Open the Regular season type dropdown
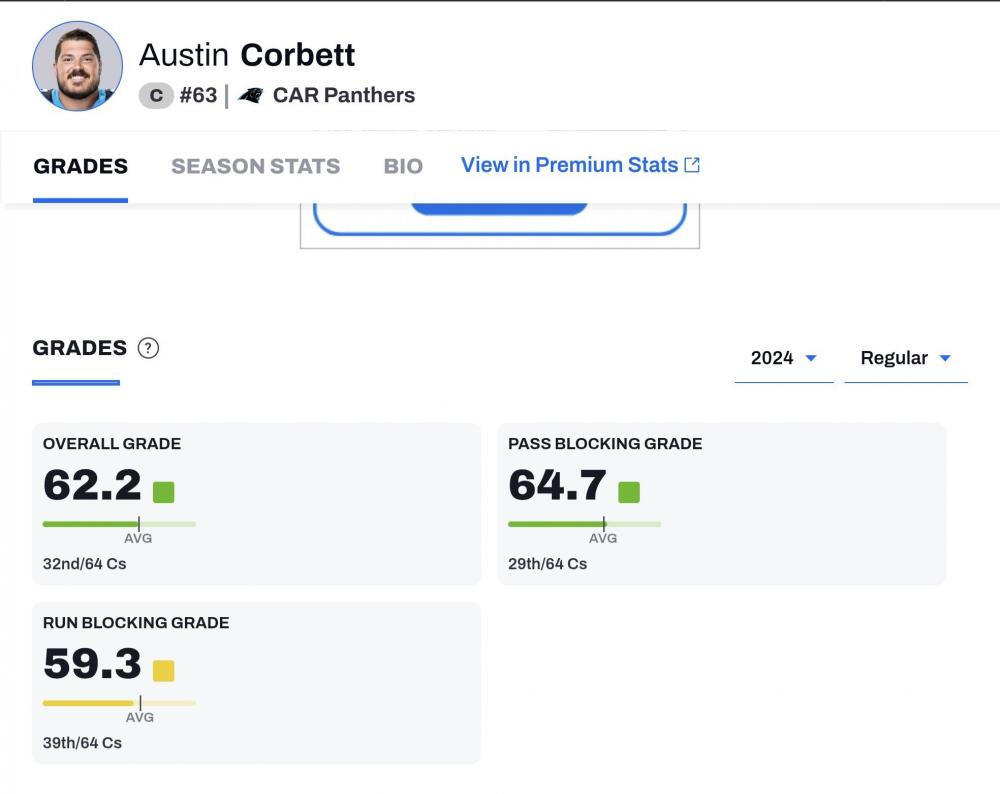1000x794 pixels. tap(905, 358)
